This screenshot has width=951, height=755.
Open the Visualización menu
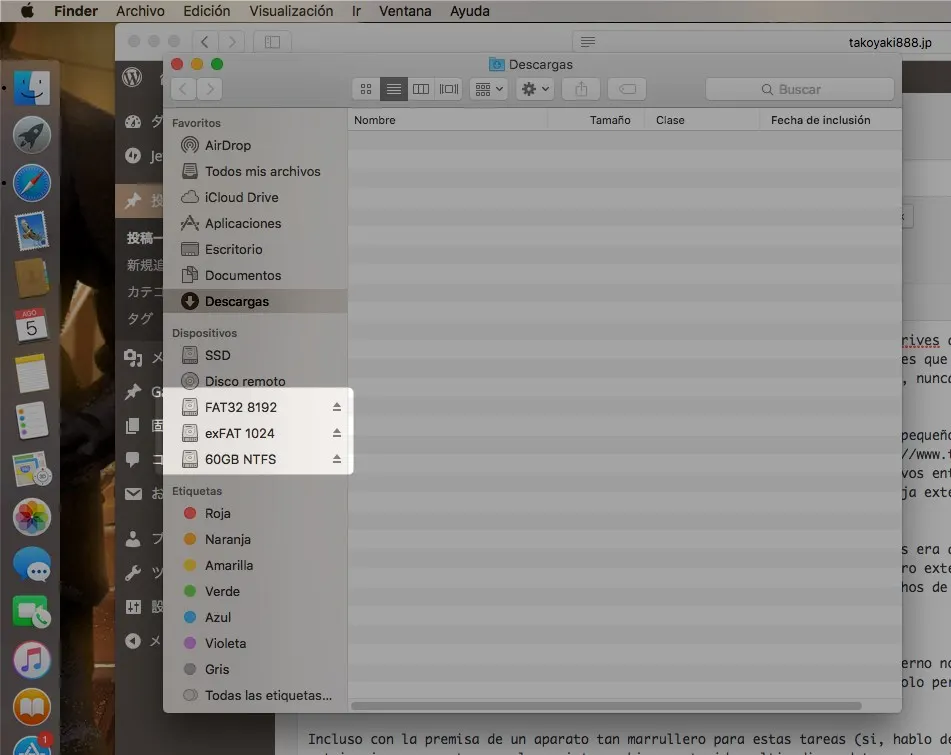[291, 11]
